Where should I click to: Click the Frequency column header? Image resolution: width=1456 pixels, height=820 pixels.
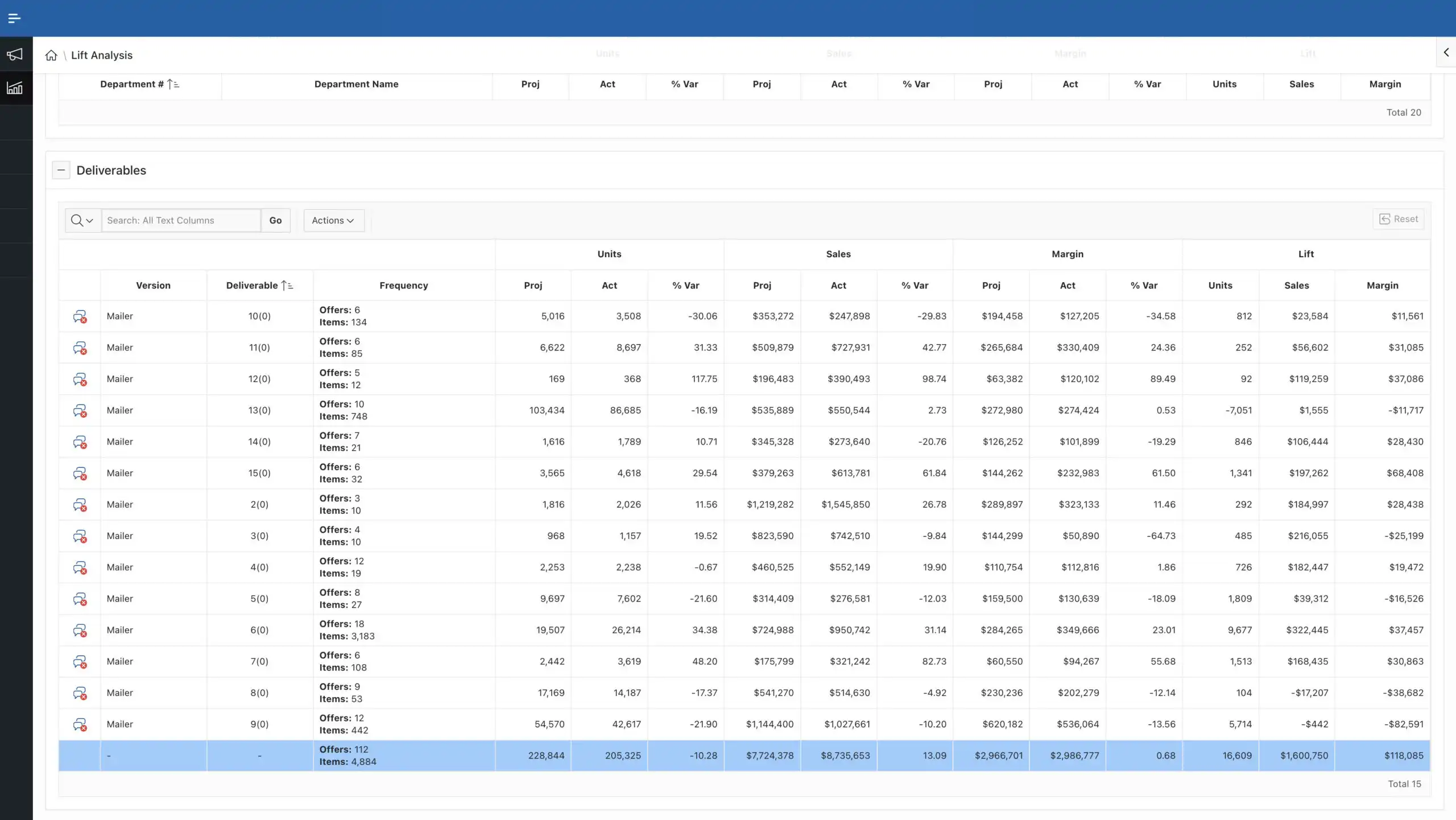click(403, 286)
